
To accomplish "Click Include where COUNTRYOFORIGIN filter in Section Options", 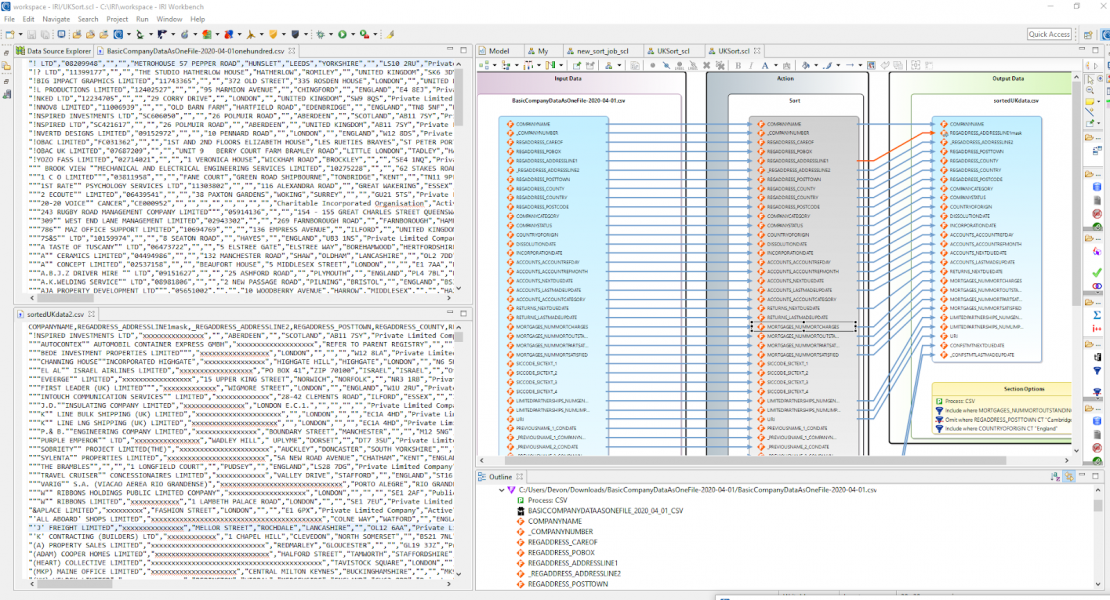I will coord(1003,429).
